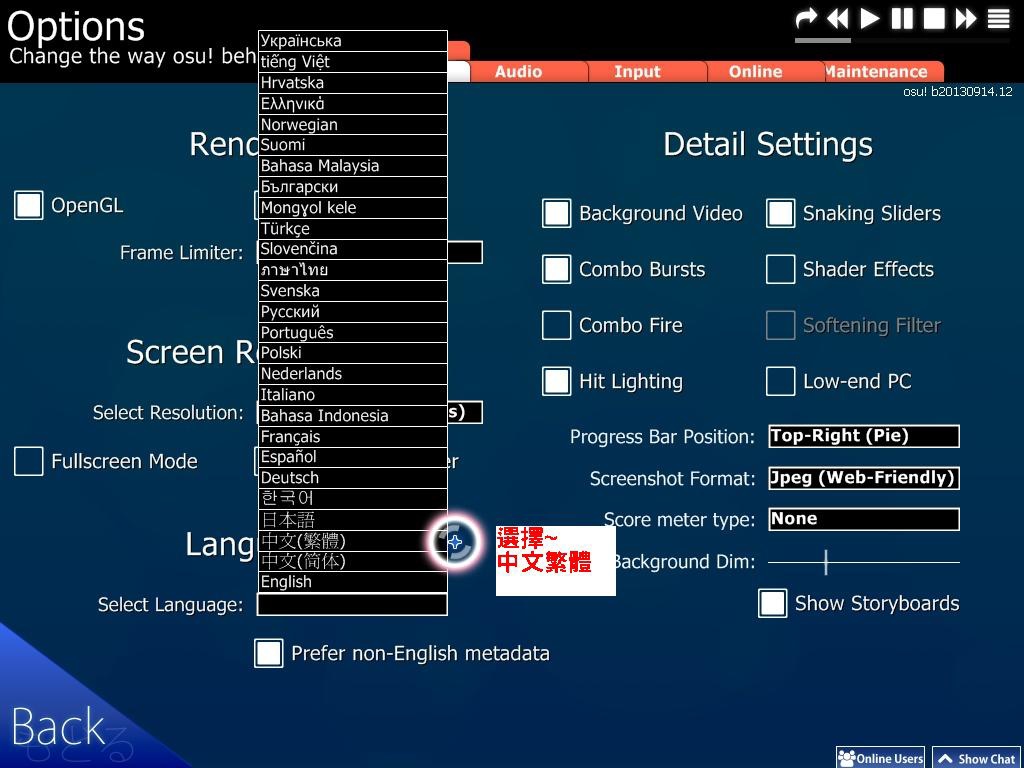
Task: Toggle Snaking Sliders checkbox
Action: pos(780,214)
